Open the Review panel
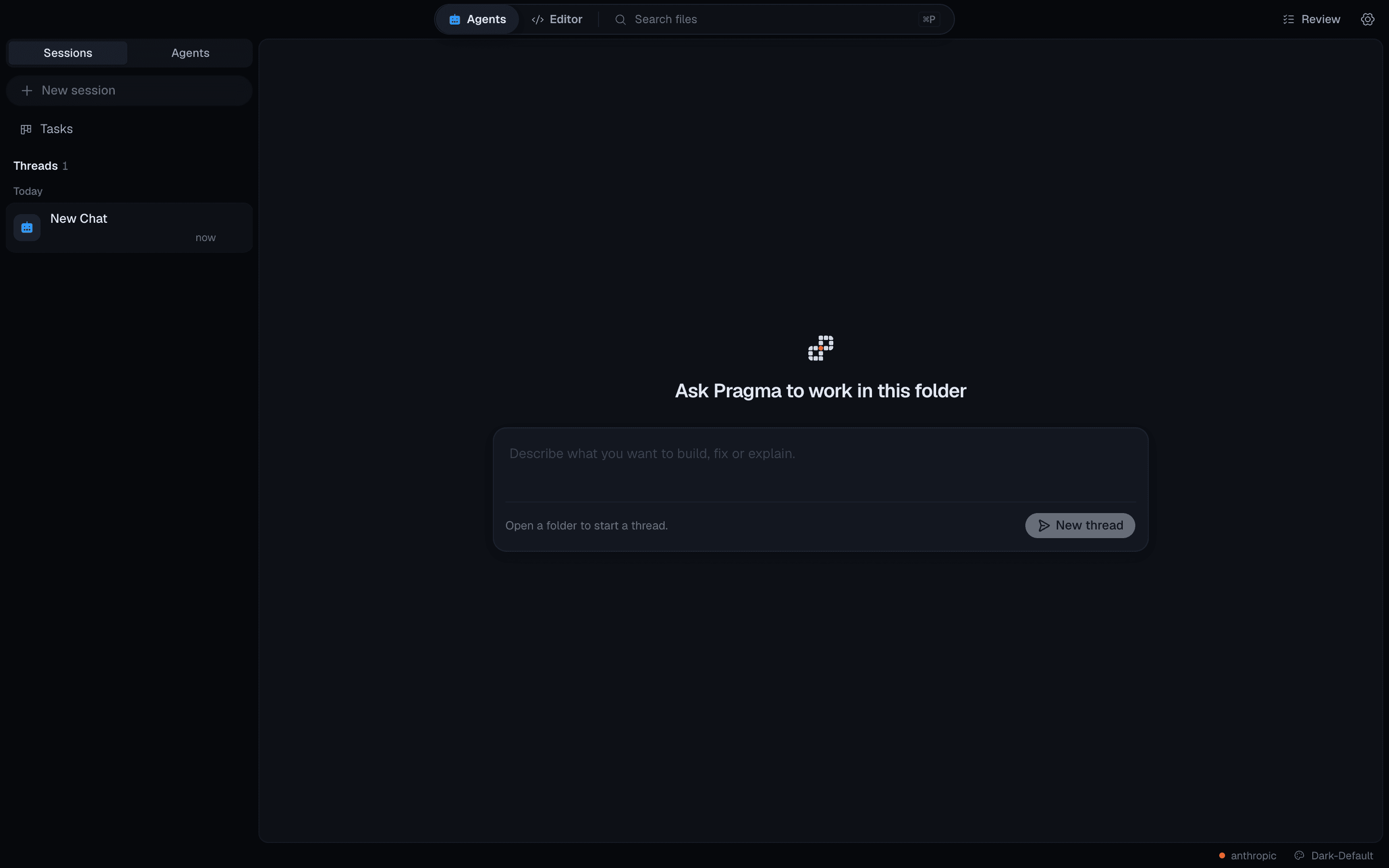The width and height of the screenshot is (1389, 868). point(1311,19)
